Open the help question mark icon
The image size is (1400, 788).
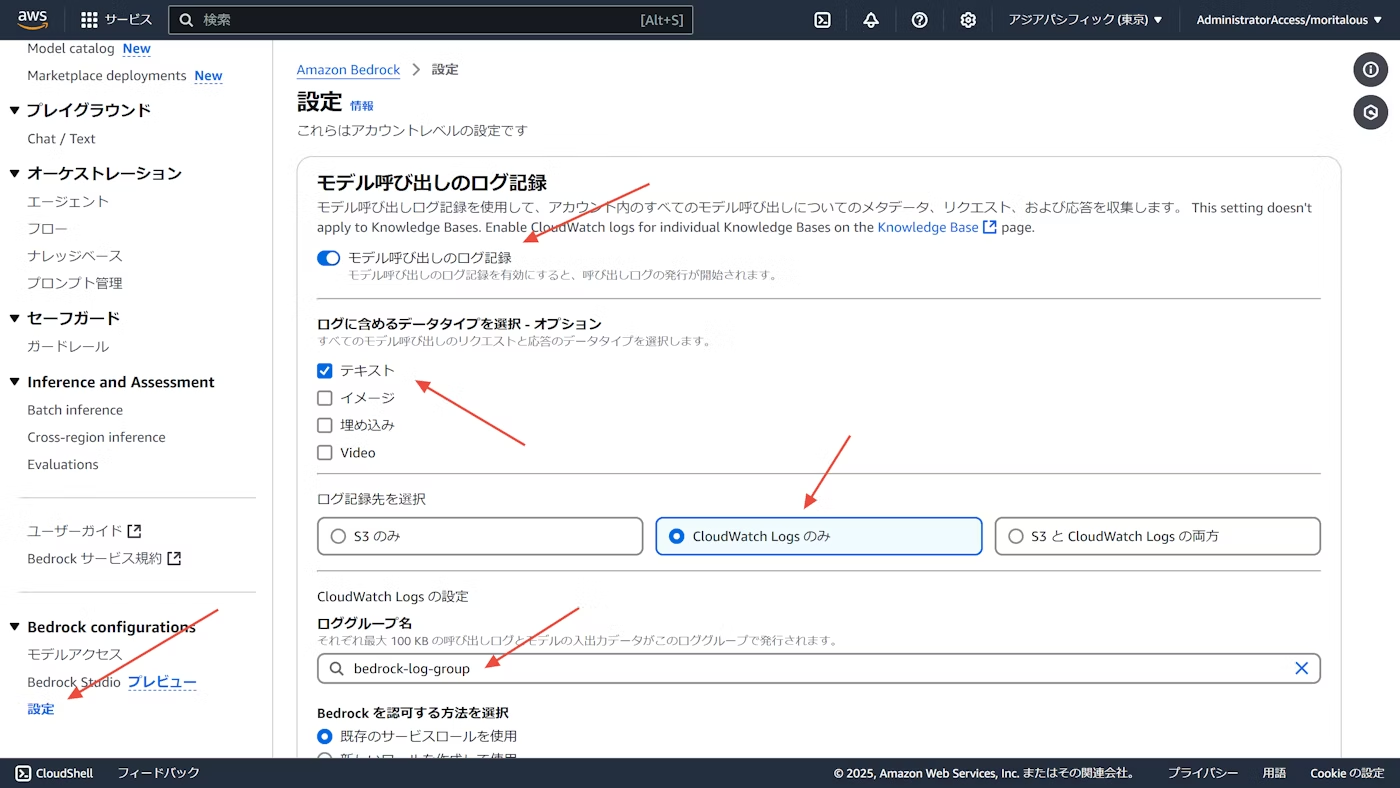point(919,20)
